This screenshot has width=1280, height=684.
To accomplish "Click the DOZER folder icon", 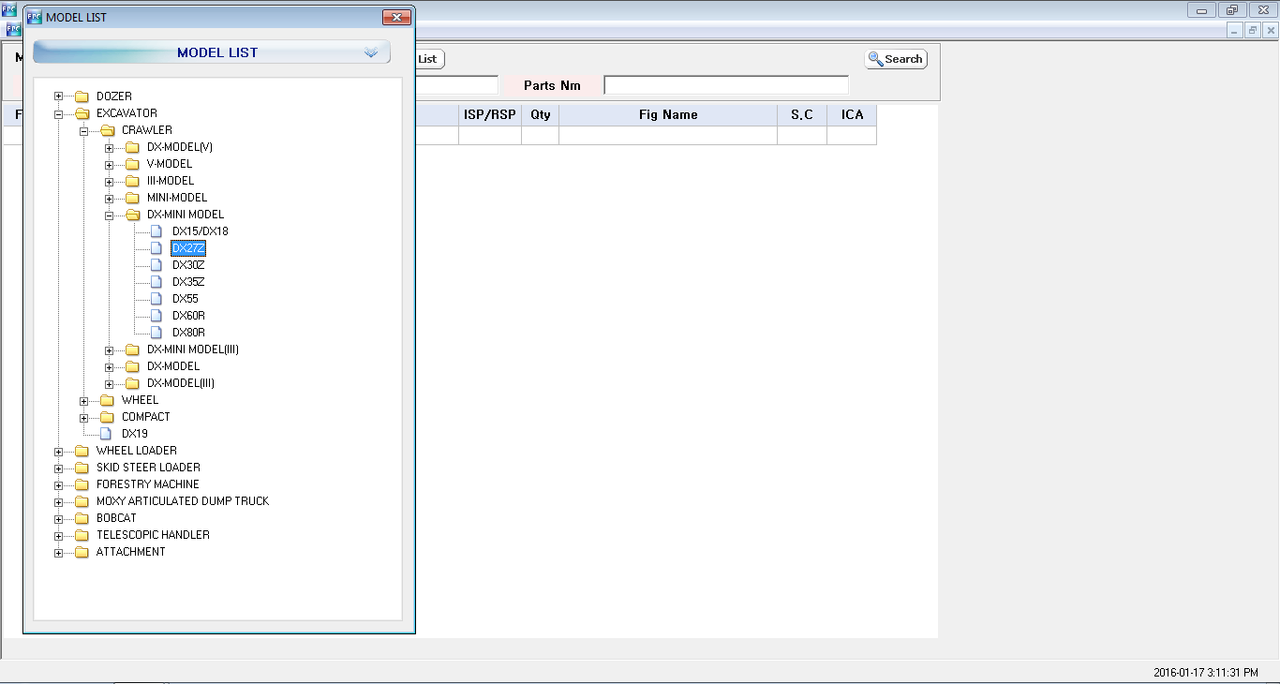I will (81, 97).
